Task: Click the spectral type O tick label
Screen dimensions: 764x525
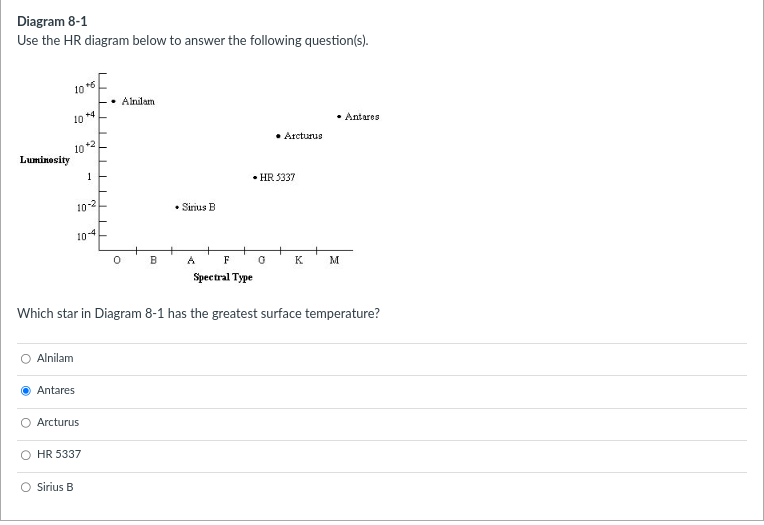Action: 117,262
